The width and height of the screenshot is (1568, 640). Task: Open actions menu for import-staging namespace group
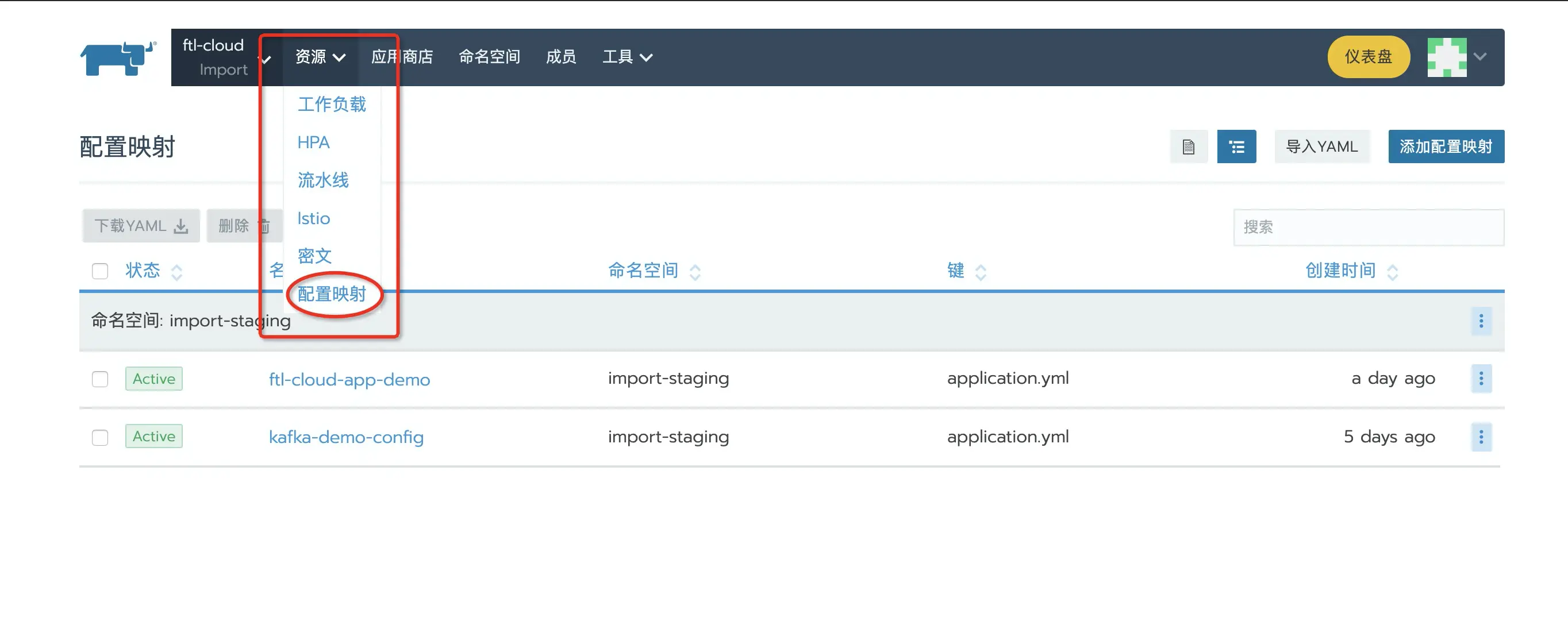pyautogui.click(x=1481, y=321)
